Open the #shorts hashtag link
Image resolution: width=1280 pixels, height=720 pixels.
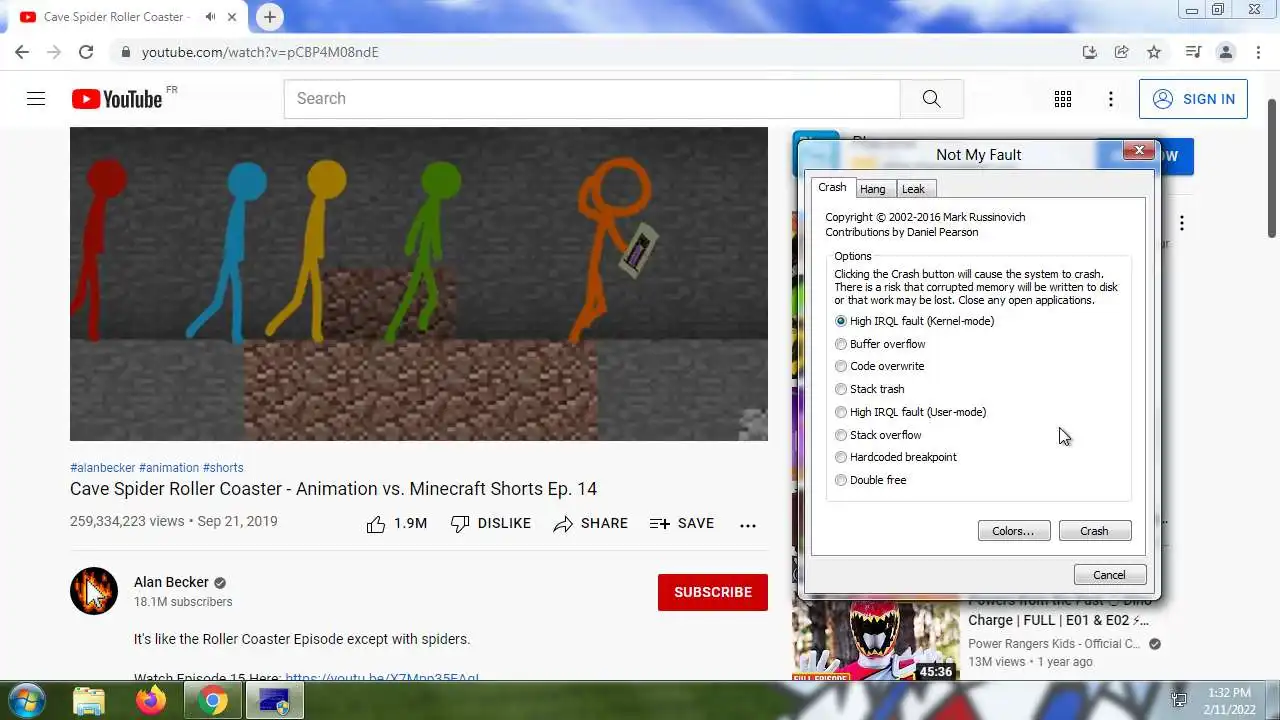(x=223, y=468)
